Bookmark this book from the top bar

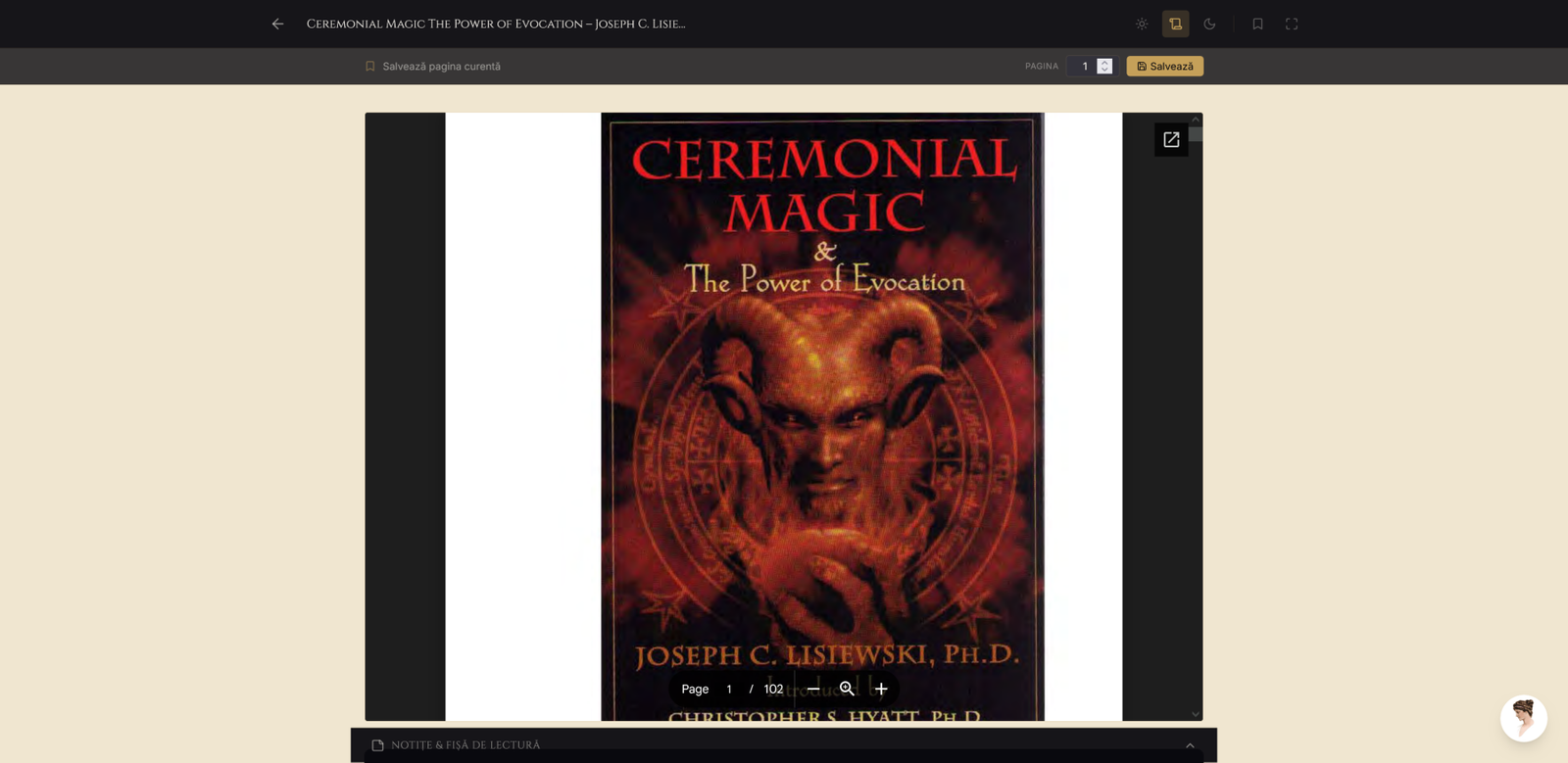tap(1257, 24)
